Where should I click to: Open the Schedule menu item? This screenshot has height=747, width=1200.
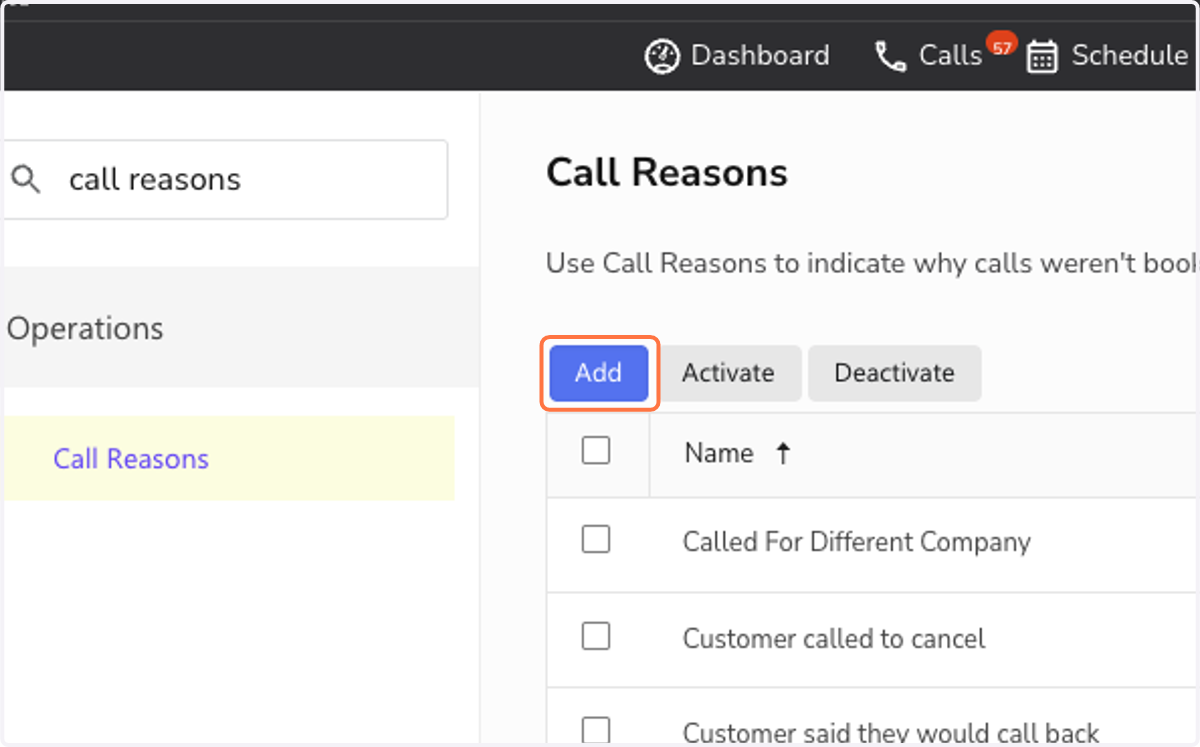click(1107, 55)
